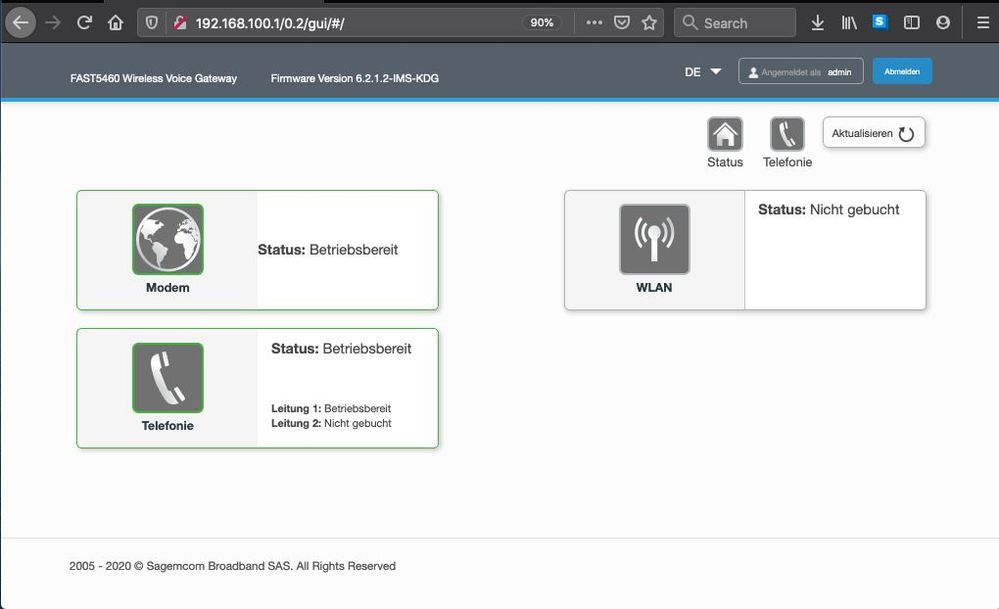Click the insecure connection padlock icon

coord(180,23)
